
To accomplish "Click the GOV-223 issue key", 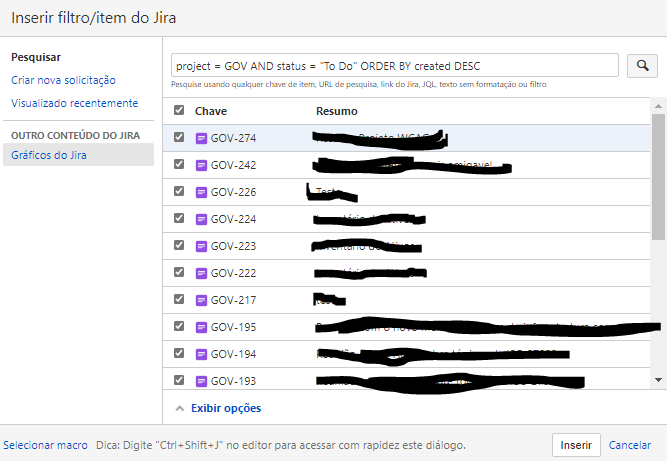I will pyautogui.click(x=233, y=246).
